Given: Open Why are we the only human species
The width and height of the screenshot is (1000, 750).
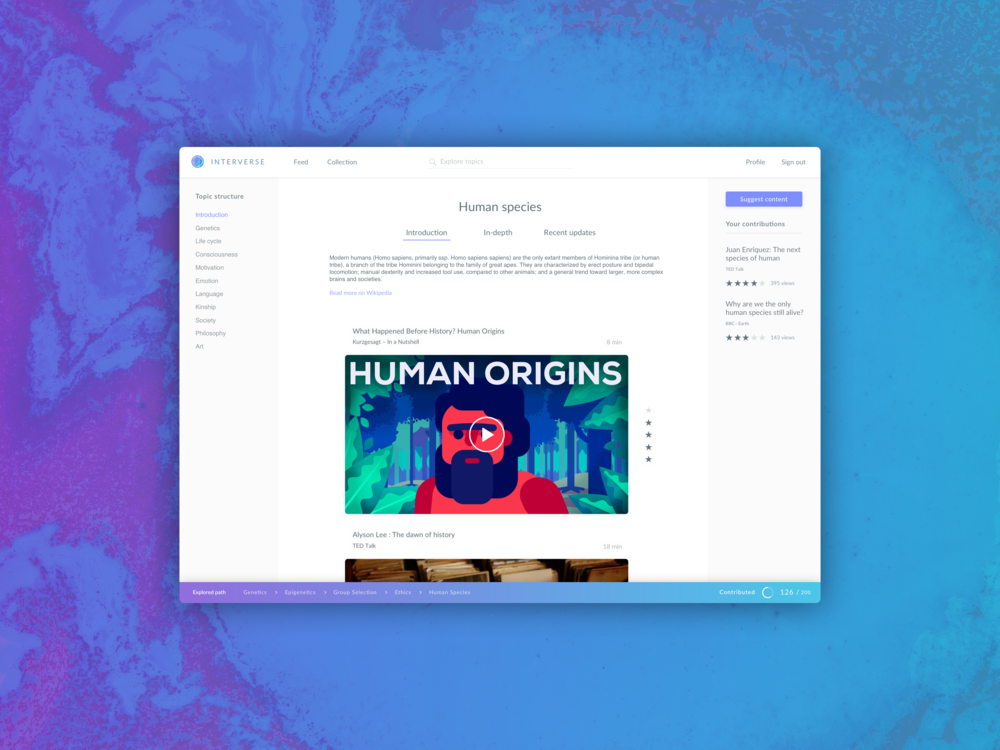Looking at the screenshot, I should click(764, 308).
